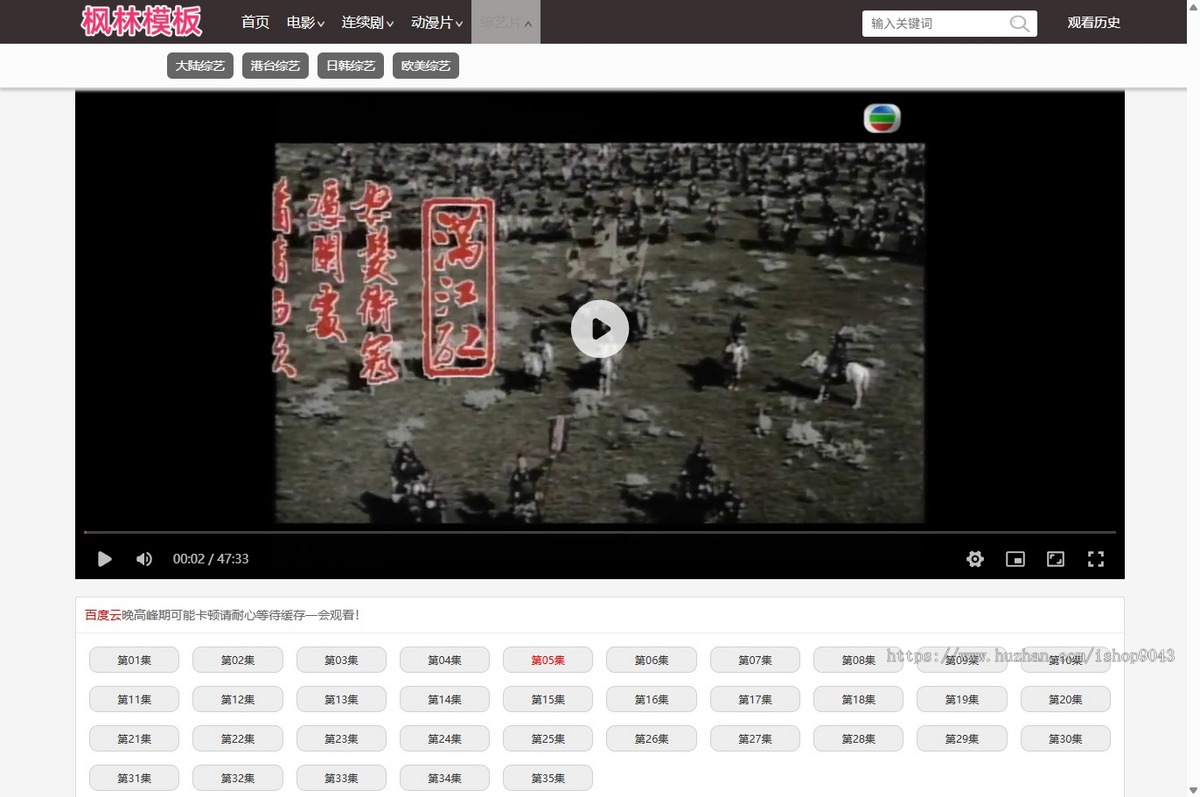Screen dimensions: 1200x797
Task: Play the last episode 第35集
Action: (x=548, y=777)
